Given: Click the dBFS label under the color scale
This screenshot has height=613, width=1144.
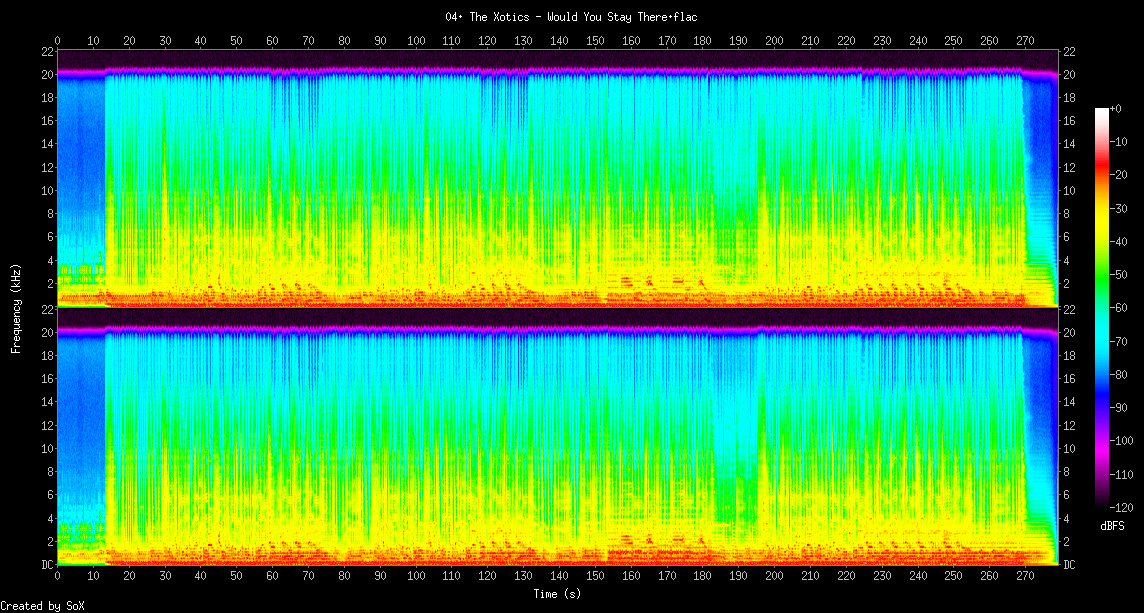Looking at the screenshot, I should [x=1114, y=526].
